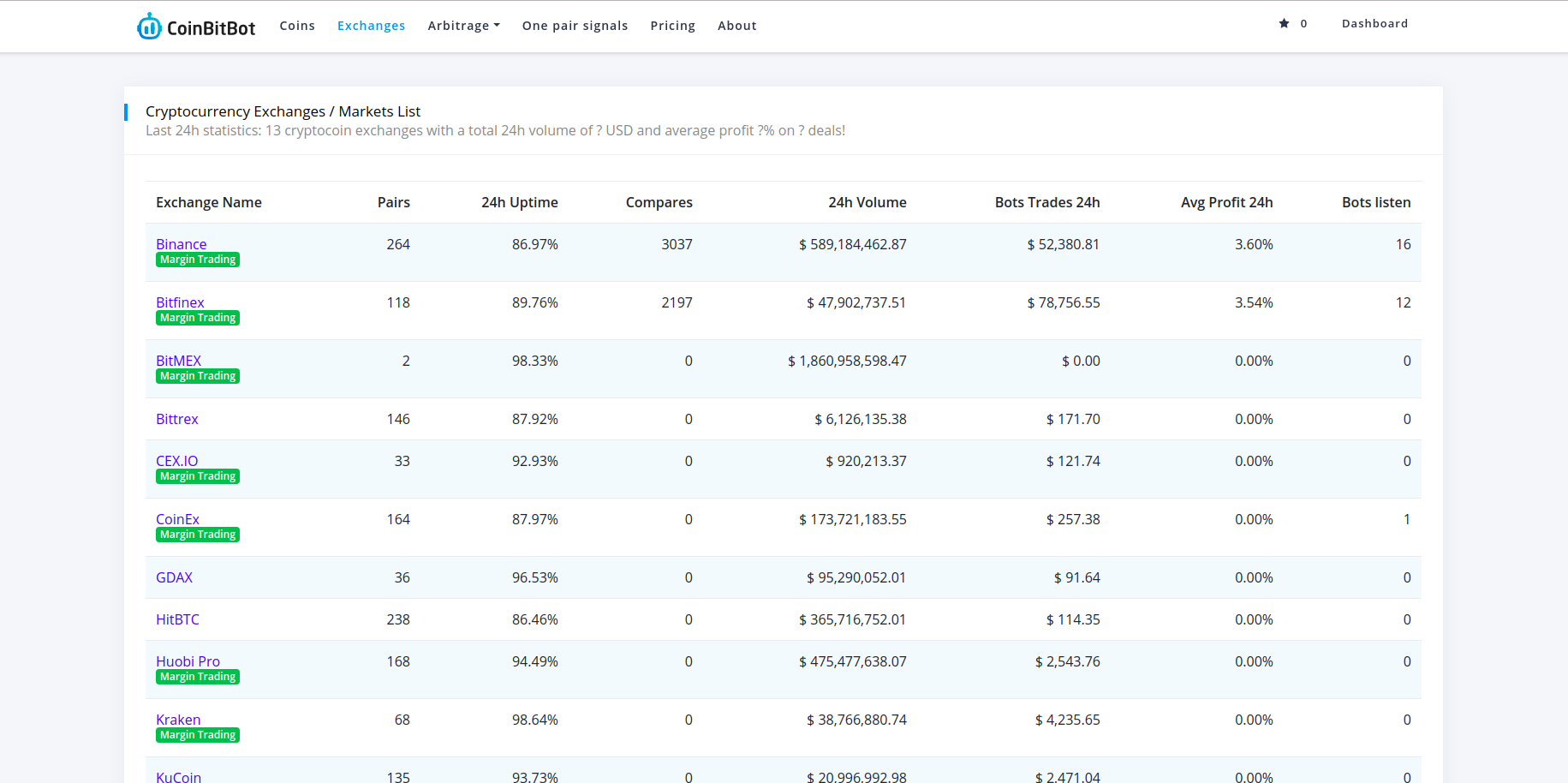Click Binance compares value 3037
Image resolution: width=1568 pixels, height=783 pixels.
(677, 244)
